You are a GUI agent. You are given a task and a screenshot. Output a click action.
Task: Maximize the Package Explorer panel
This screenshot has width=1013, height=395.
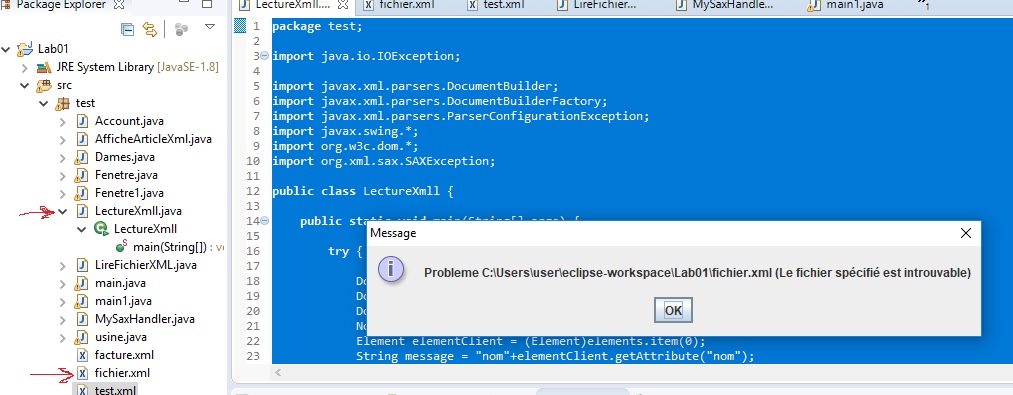click(207, 4)
